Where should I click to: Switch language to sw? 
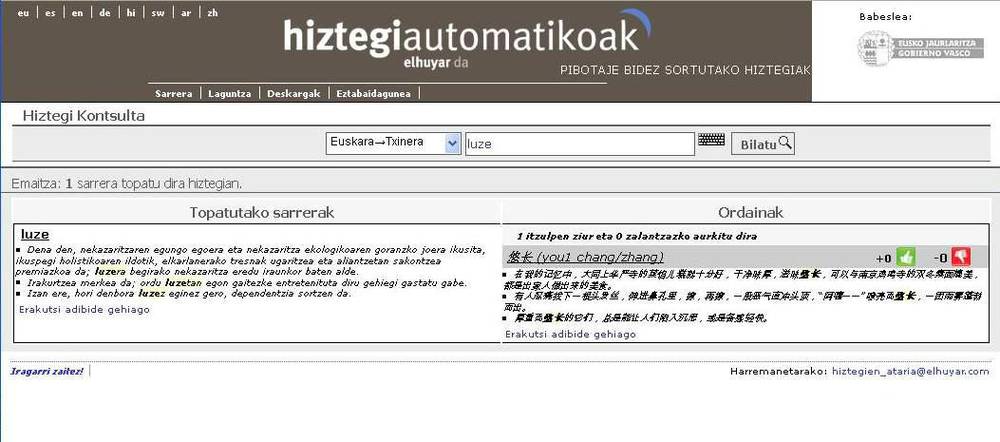[158, 13]
